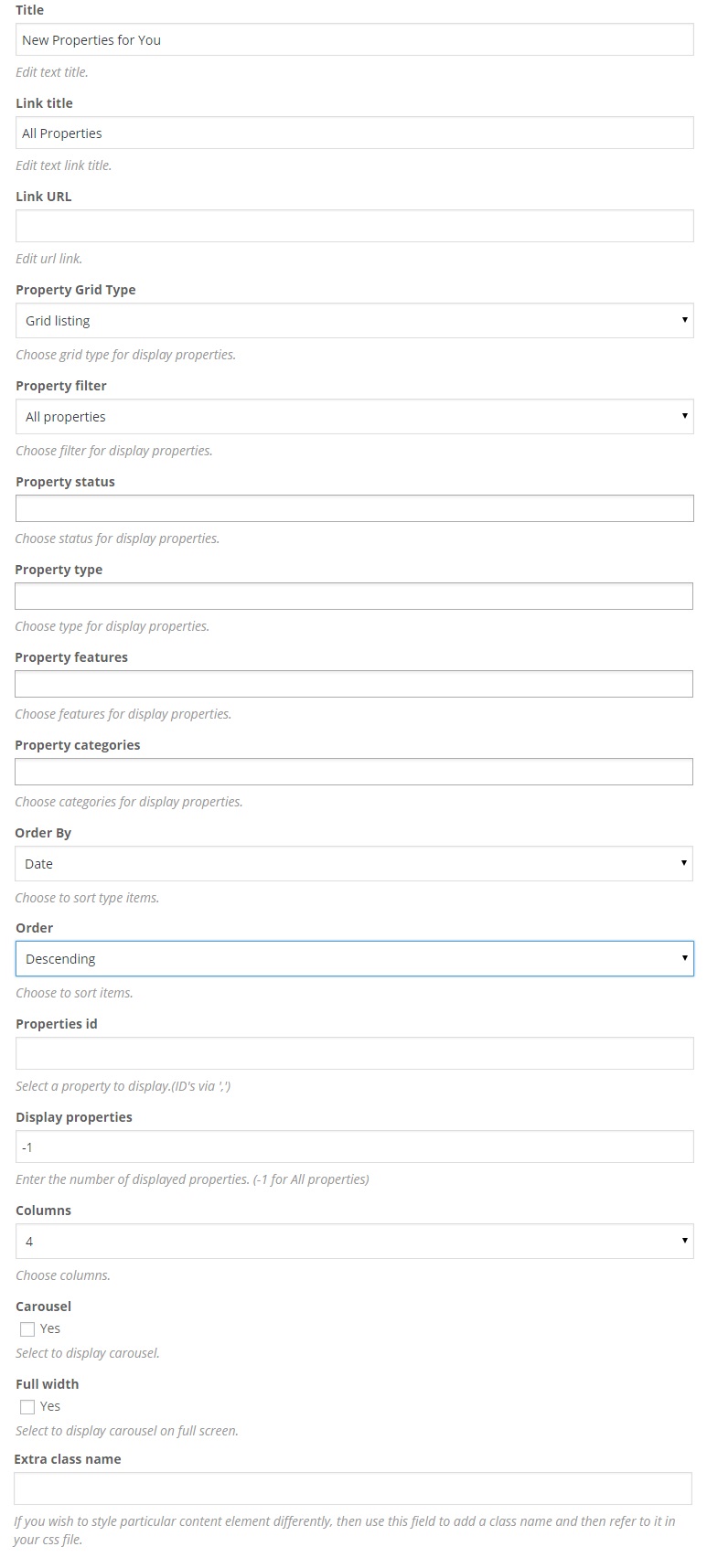
Task: Click the Property status field
Action: [x=354, y=508]
